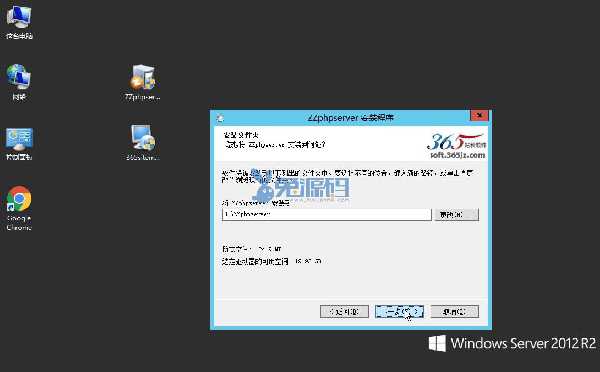
Task: Select the 365 desktop shortcut under ZZphpserver
Action: 142,142
